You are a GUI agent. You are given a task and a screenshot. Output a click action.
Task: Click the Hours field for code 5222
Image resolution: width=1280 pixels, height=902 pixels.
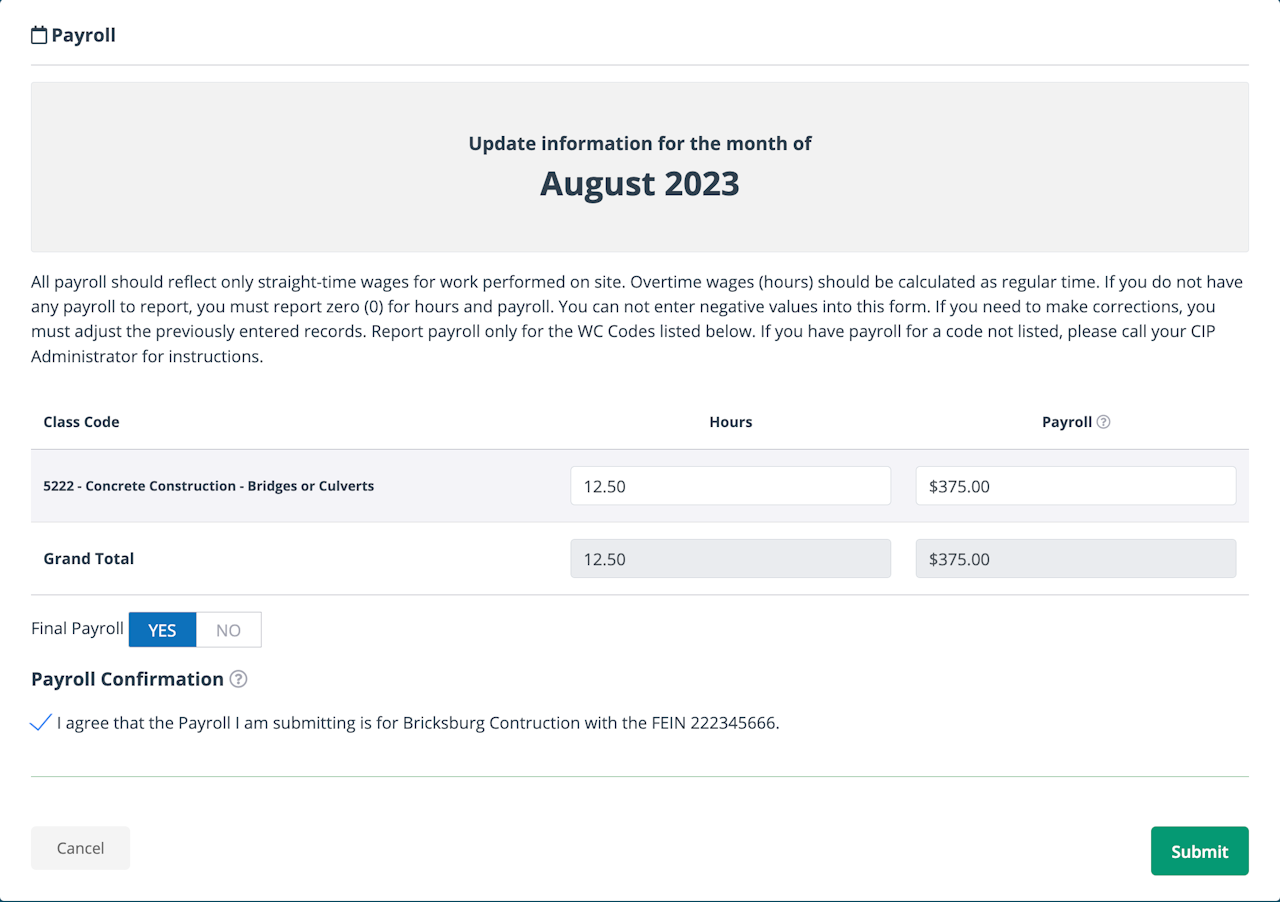[730, 486]
